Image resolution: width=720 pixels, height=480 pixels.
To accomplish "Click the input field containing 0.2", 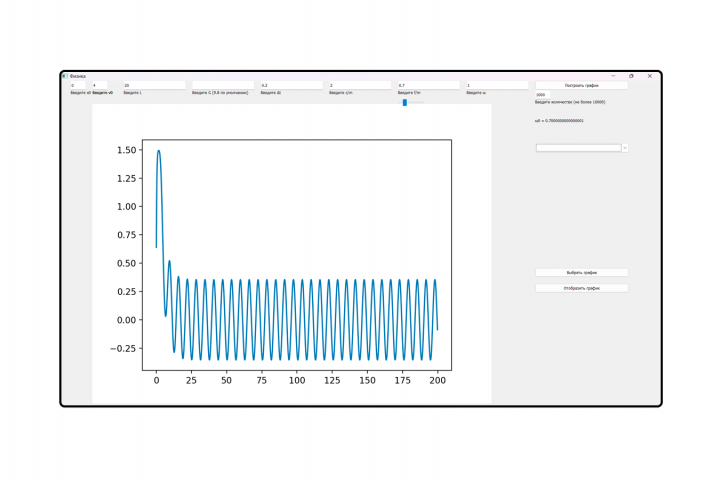I will (292, 85).
